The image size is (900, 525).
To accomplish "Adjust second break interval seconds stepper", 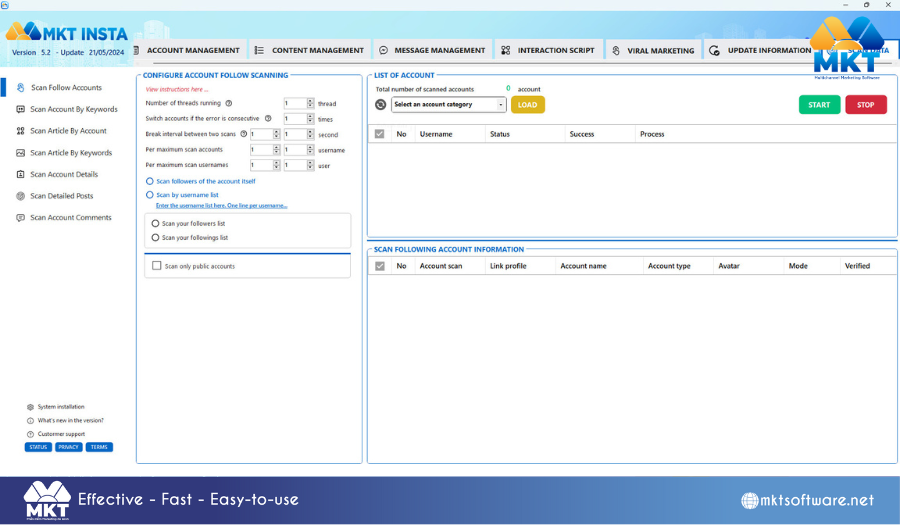I will [x=311, y=134].
